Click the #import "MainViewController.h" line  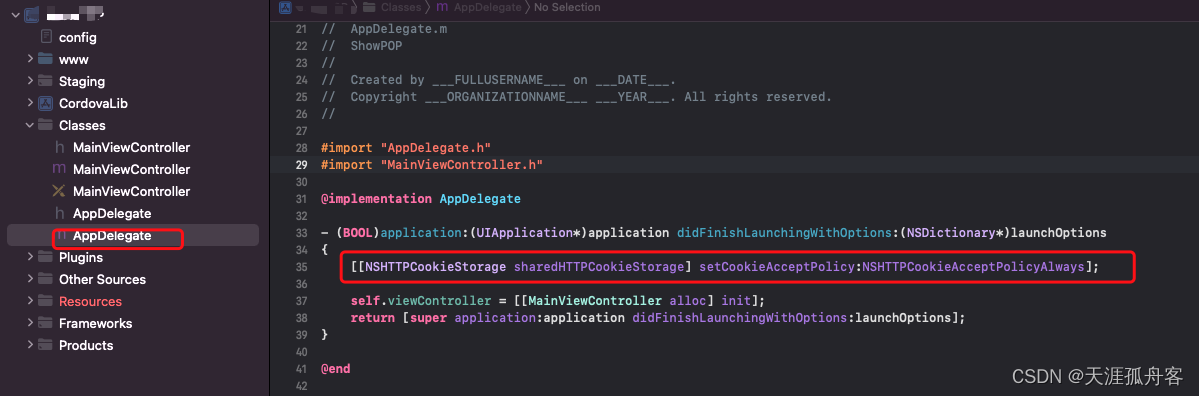tap(432, 164)
